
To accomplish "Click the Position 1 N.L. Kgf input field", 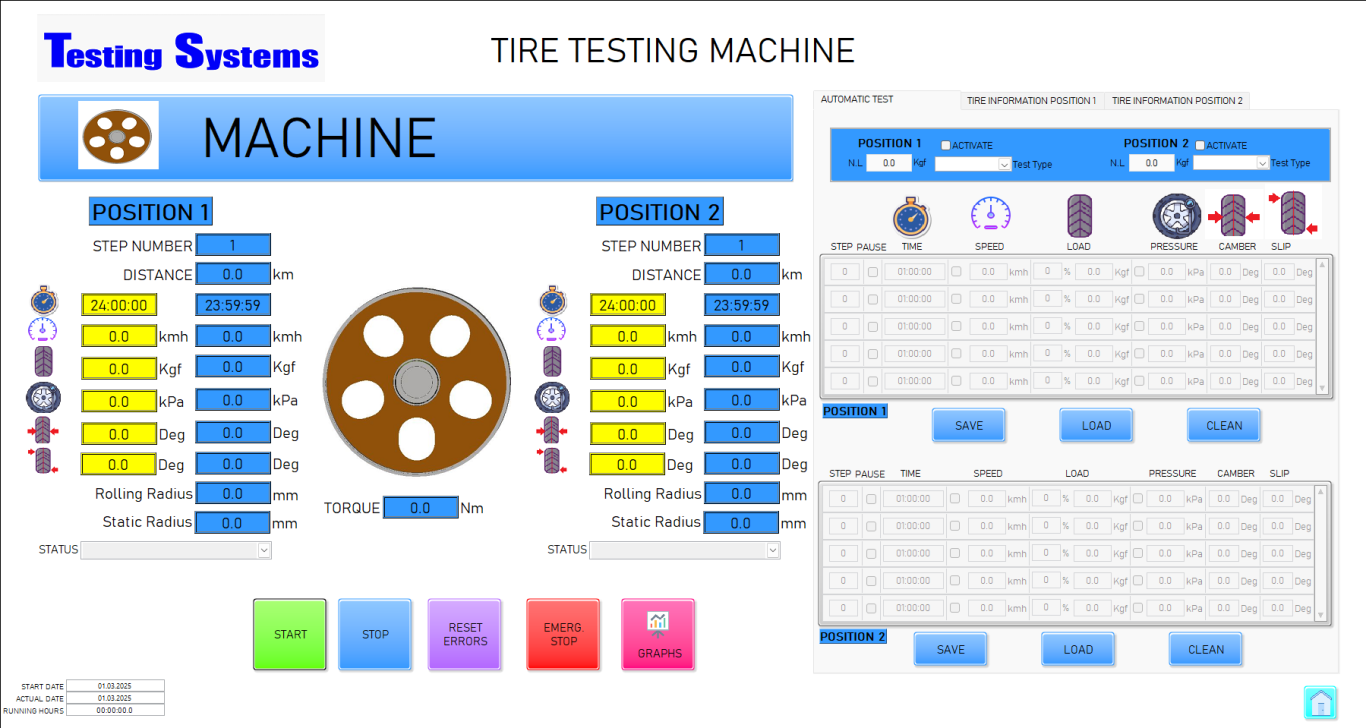I will click(888, 164).
